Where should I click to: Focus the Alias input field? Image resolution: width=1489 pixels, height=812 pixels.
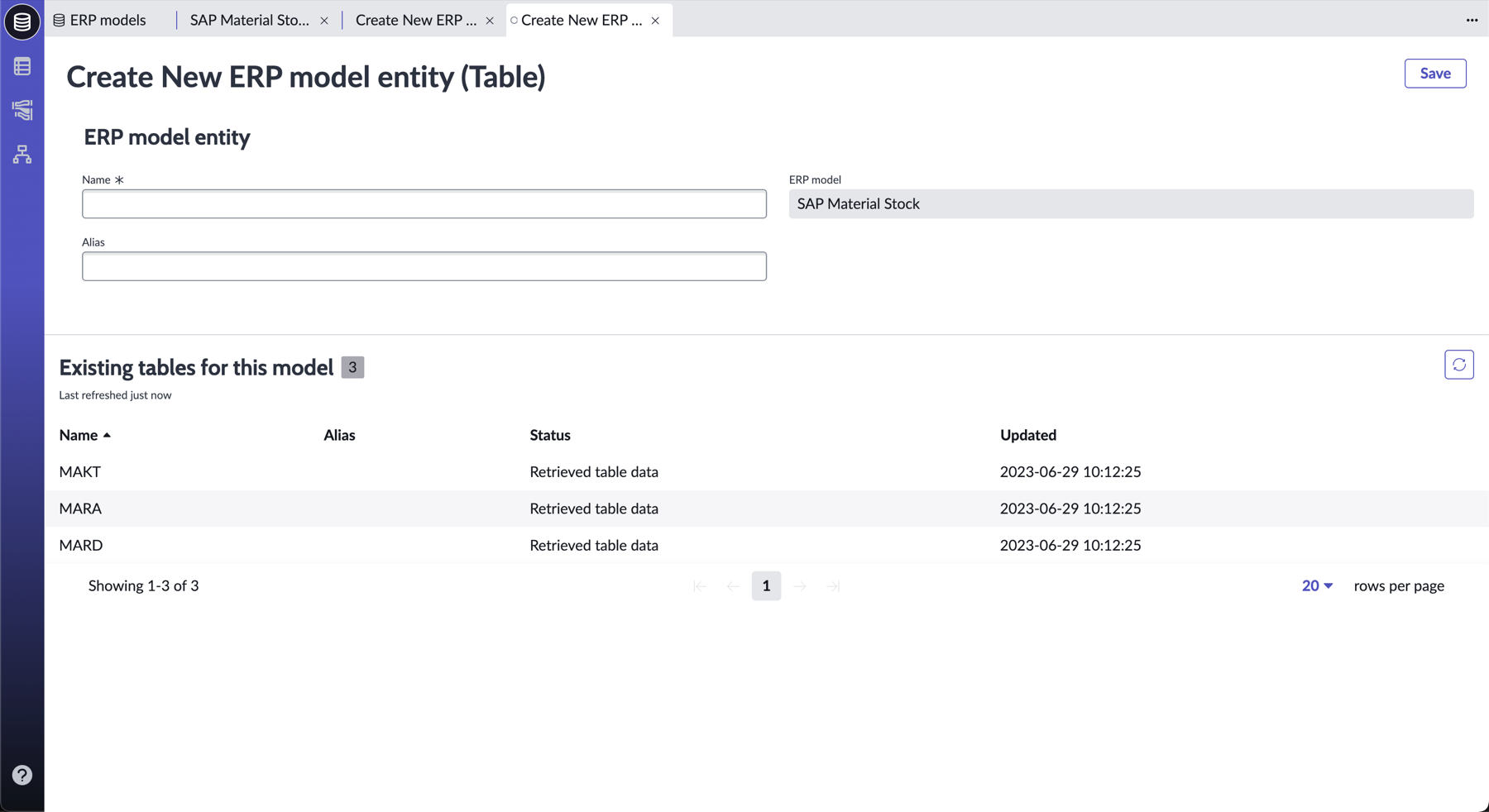point(424,266)
